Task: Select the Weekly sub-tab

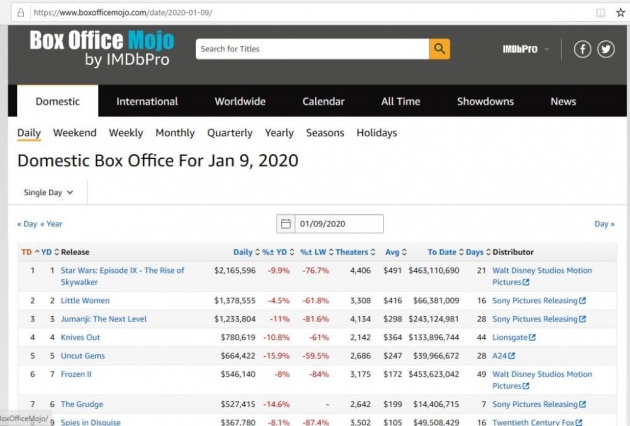Action: click(126, 133)
